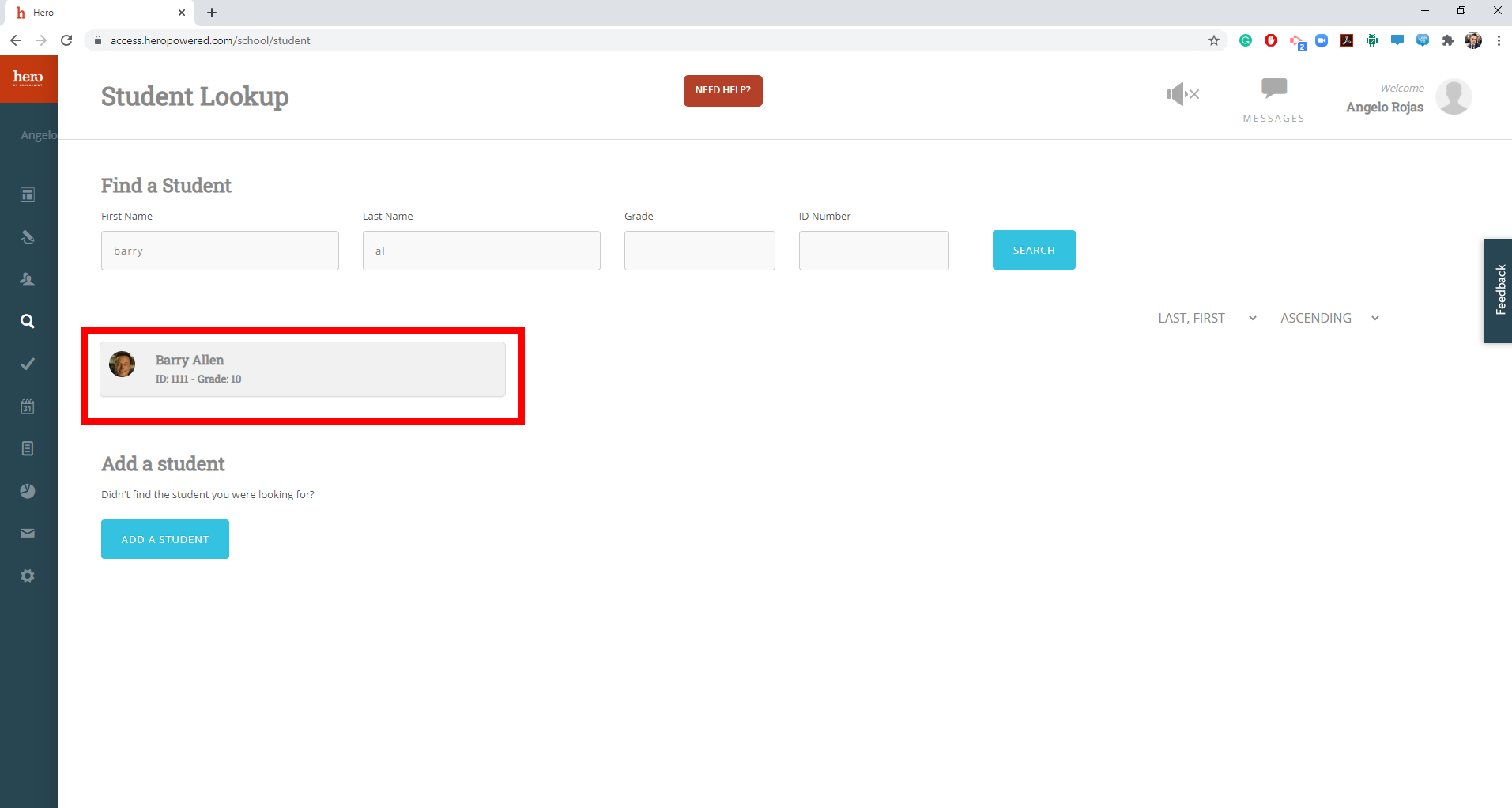Click the checkmark icon in sidebar
This screenshot has height=808, width=1512.
(28, 364)
